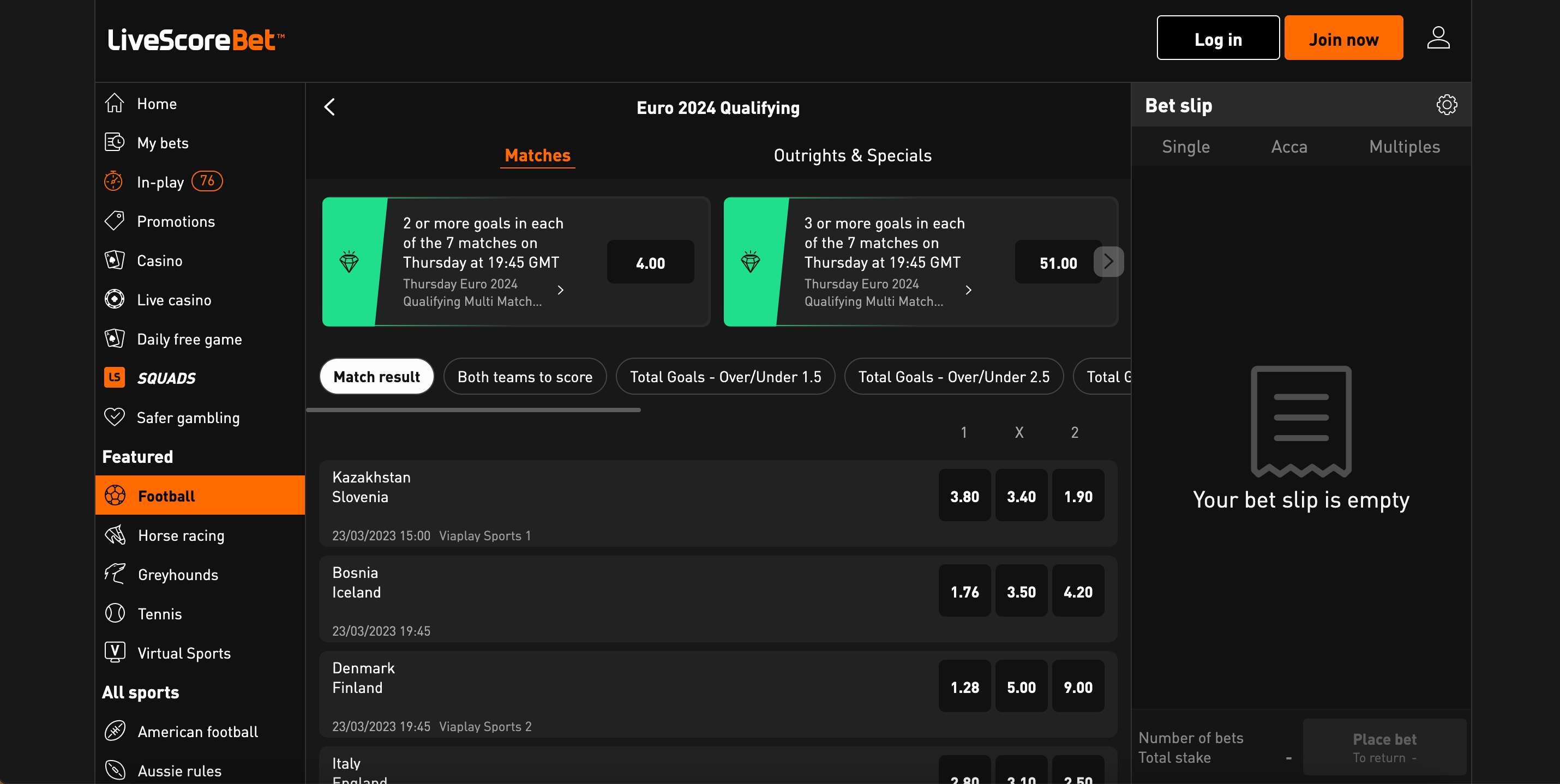Viewport: 1560px width, 784px height.
Task: Click the empty bet slip receipt icon
Action: [1301, 421]
